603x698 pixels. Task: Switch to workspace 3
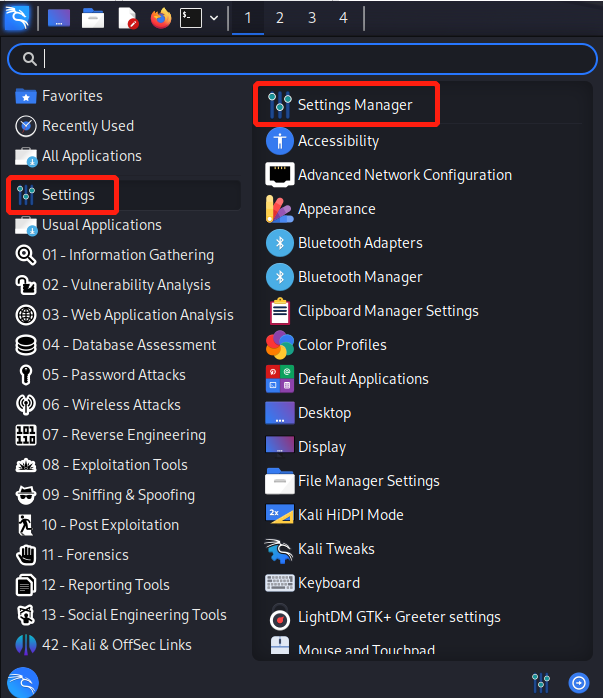point(311,18)
